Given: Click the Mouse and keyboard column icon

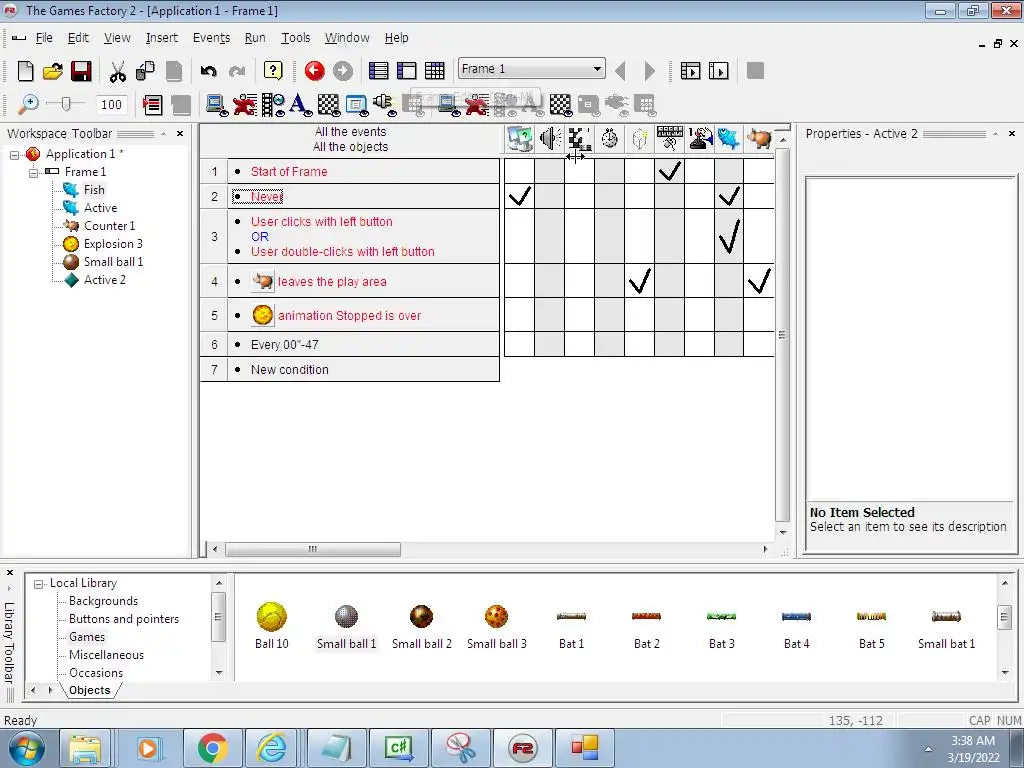Looking at the screenshot, I should tap(669, 138).
